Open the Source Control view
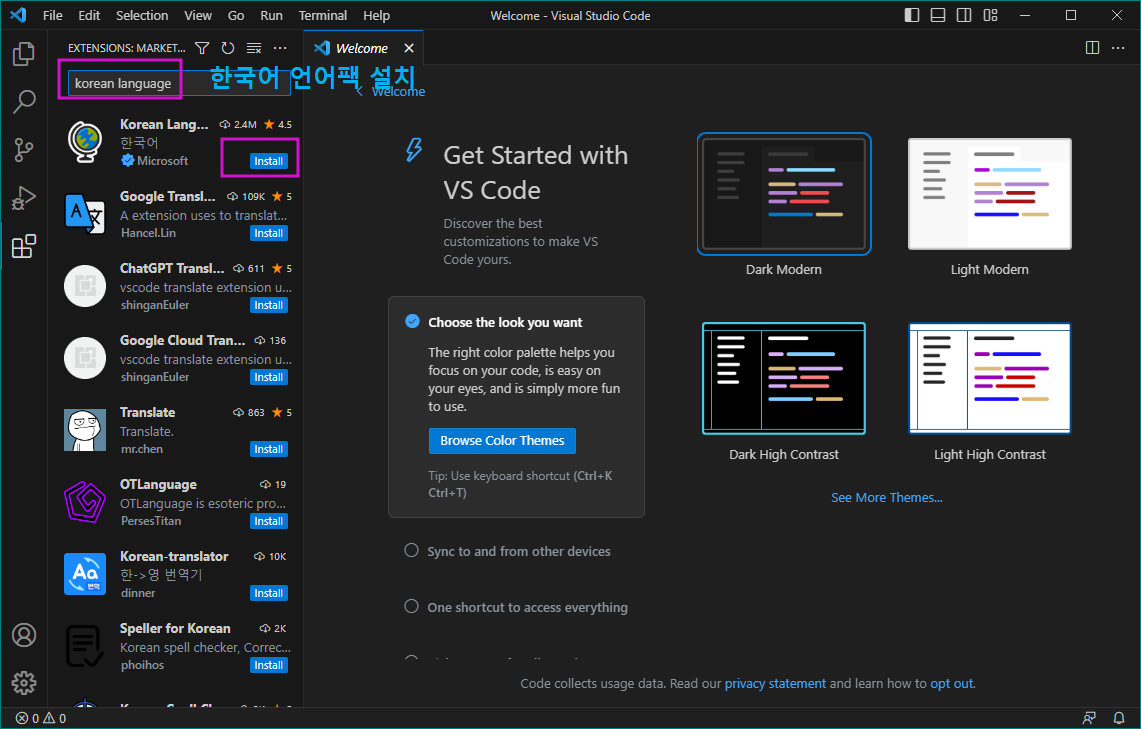1141x729 pixels. coord(23,150)
